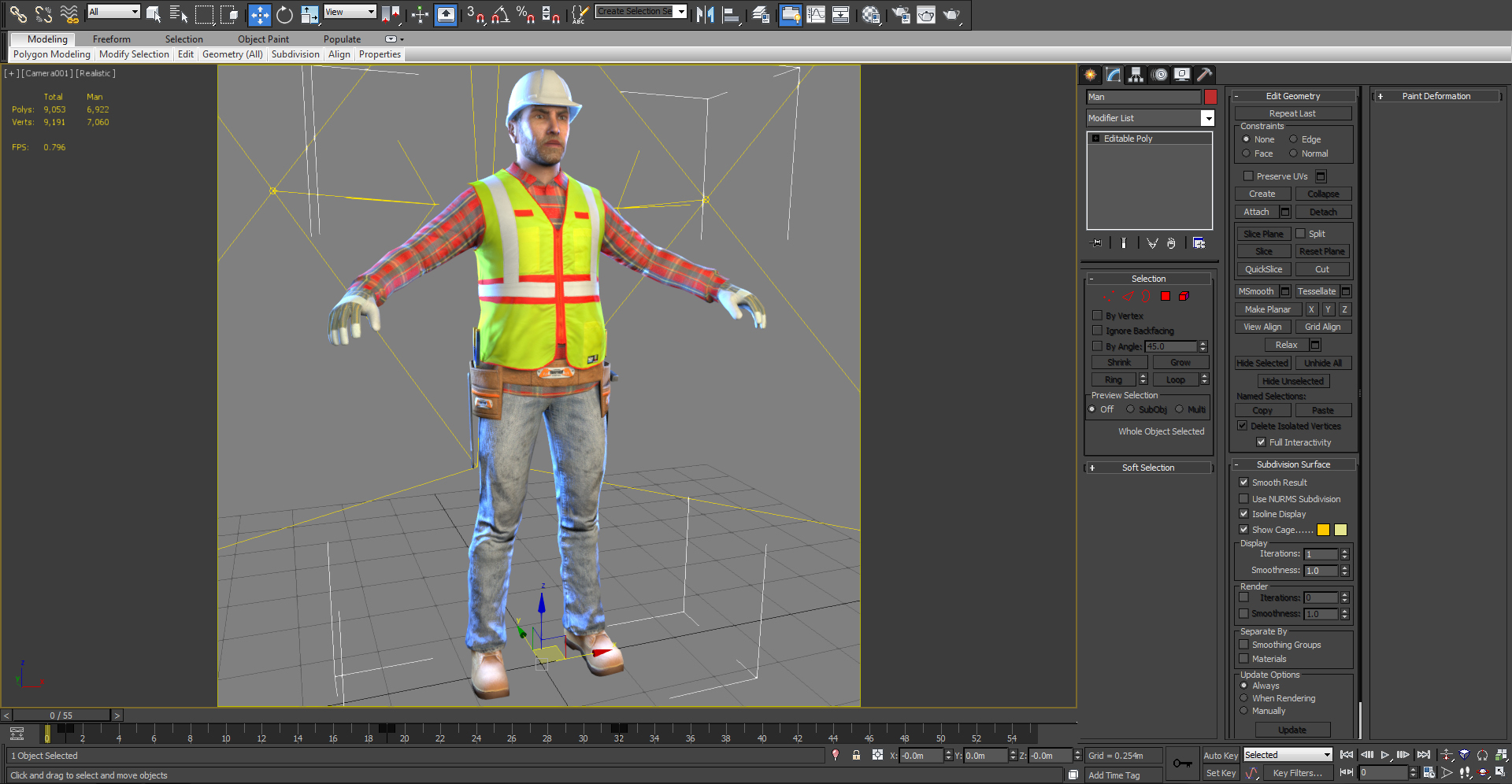Click the Bind to Space Warp icon
Image resolution: width=1512 pixels, height=784 pixels.
tap(69, 14)
